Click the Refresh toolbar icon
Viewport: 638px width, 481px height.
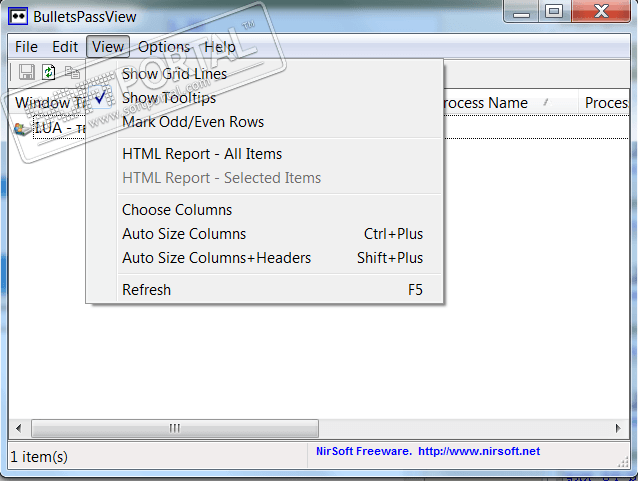49,72
